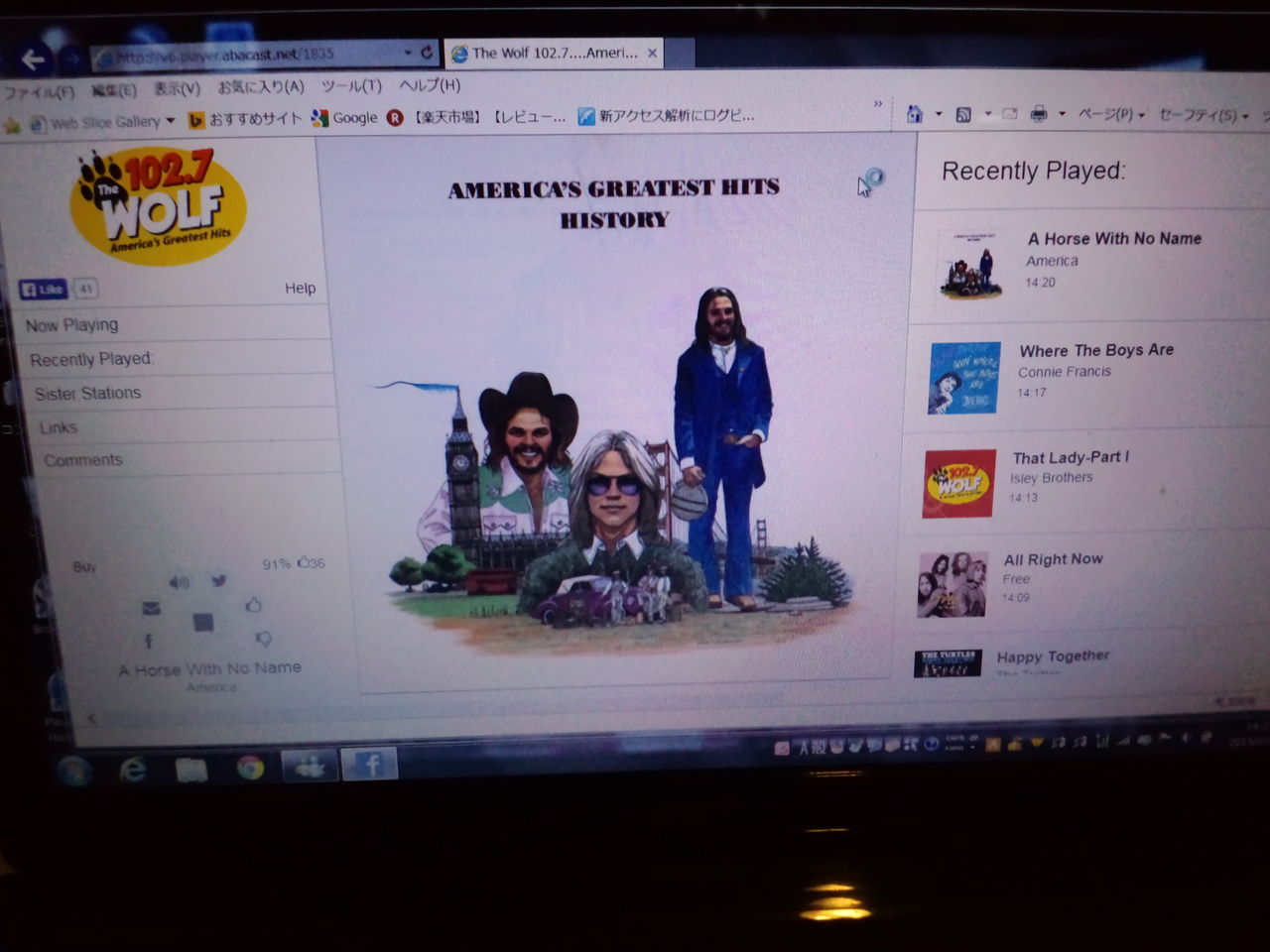Click the Where The Boys Are title

1096,350
